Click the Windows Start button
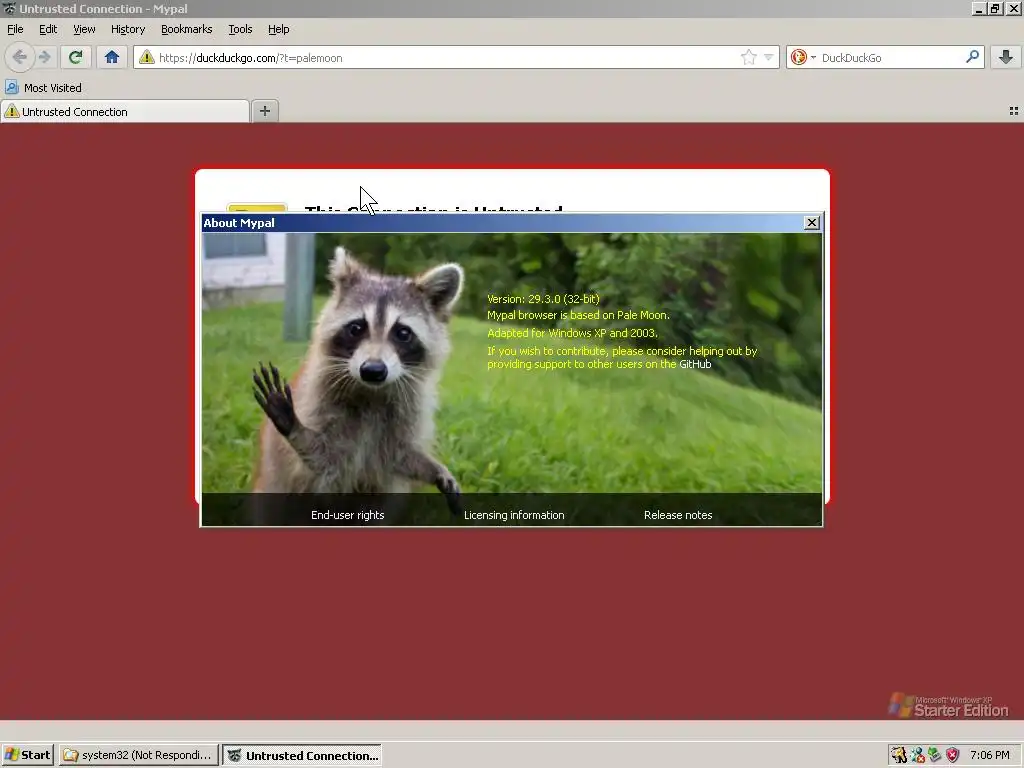The height and width of the screenshot is (768, 1024). [x=28, y=756]
